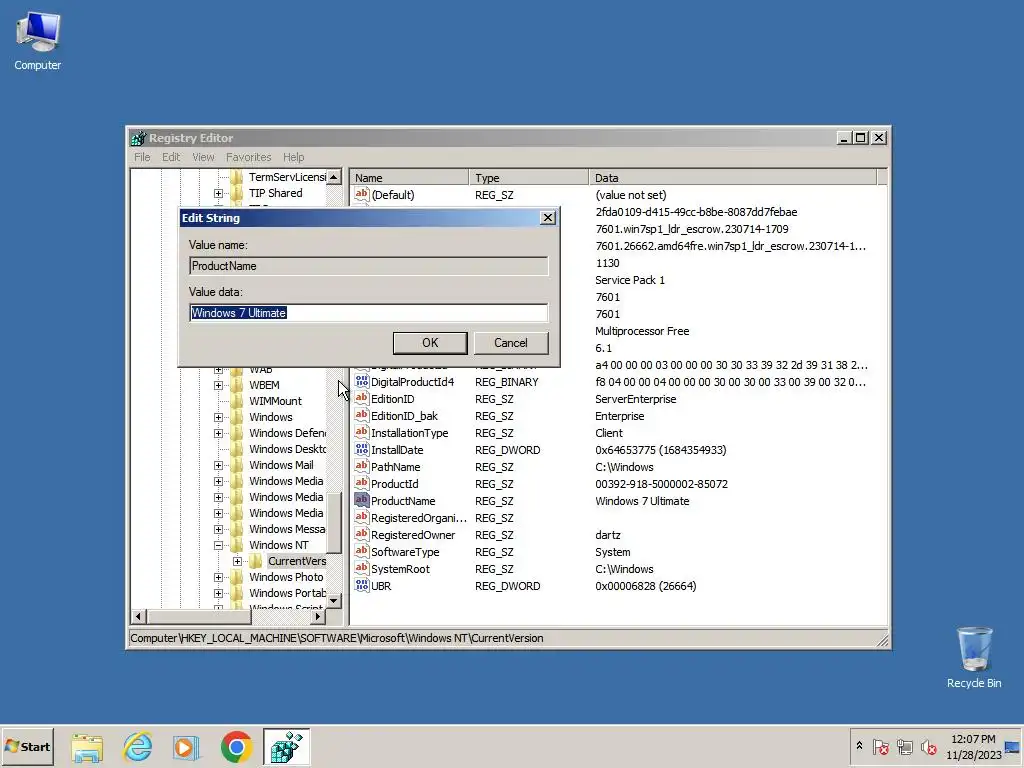Click OK in Edit String dialog

(430, 343)
